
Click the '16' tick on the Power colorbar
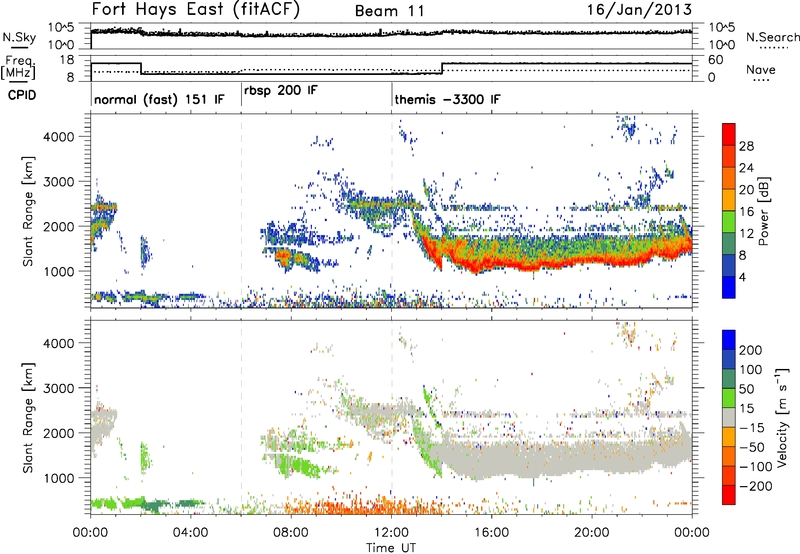coord(746,212)
